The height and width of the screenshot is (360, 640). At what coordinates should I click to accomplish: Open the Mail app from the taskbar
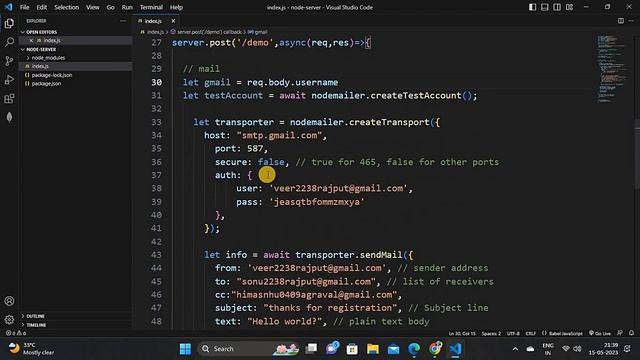tap(393, 349)
